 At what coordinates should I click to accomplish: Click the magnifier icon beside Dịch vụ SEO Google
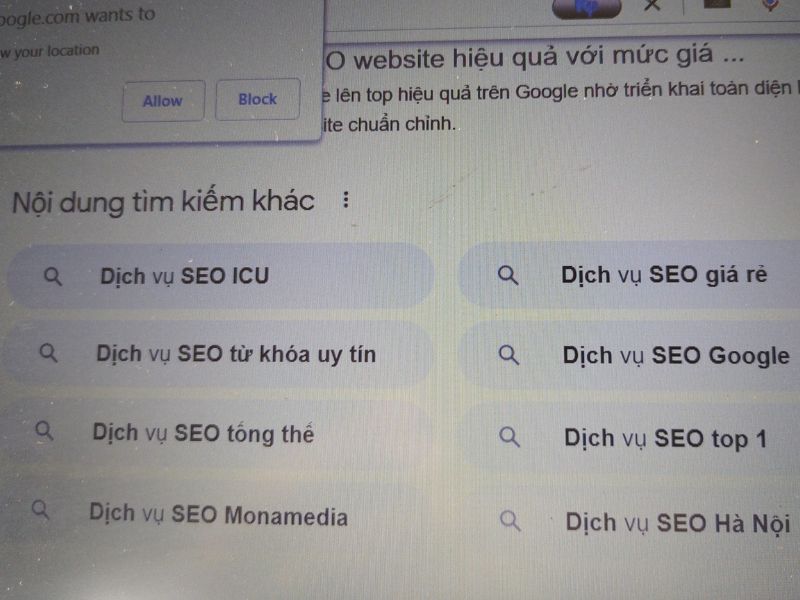pyautogui.click(x=509, y=355)
